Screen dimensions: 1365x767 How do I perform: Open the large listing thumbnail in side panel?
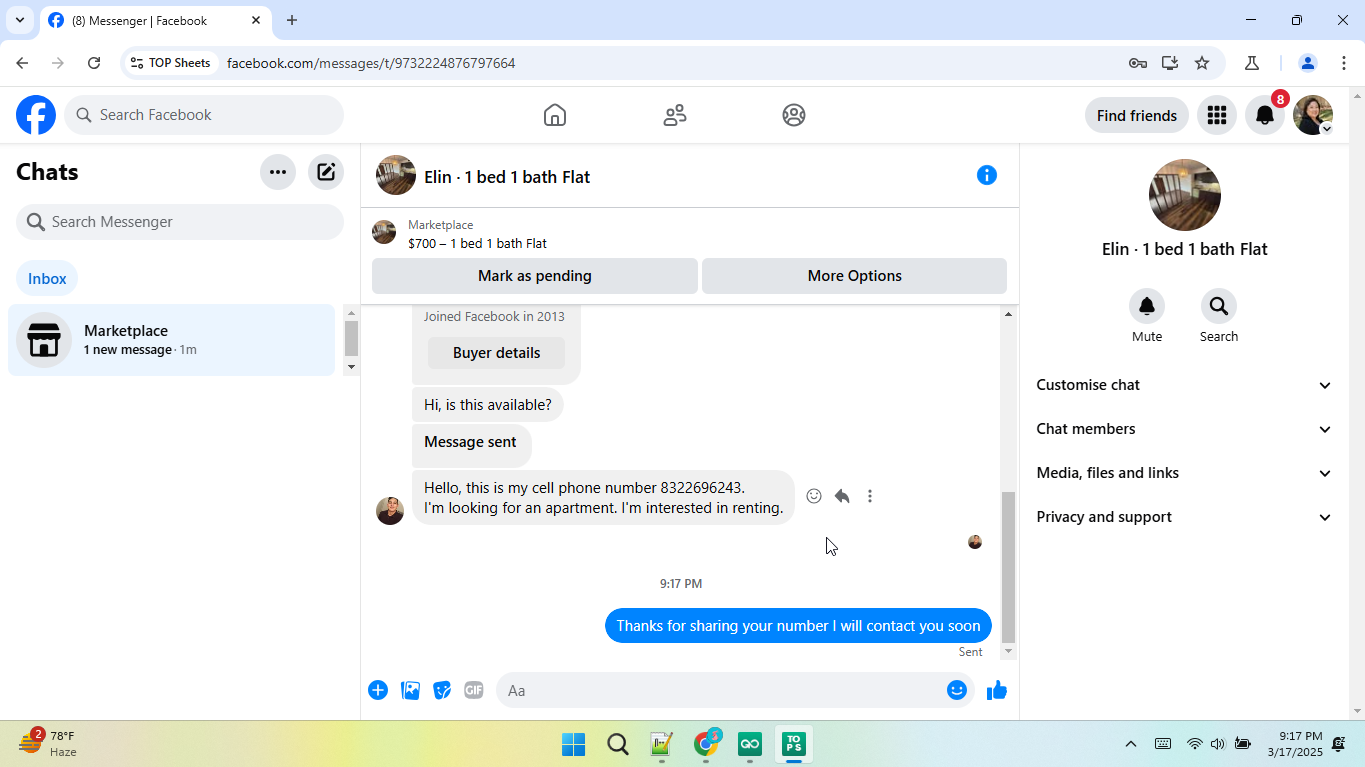coord(1185,195)
